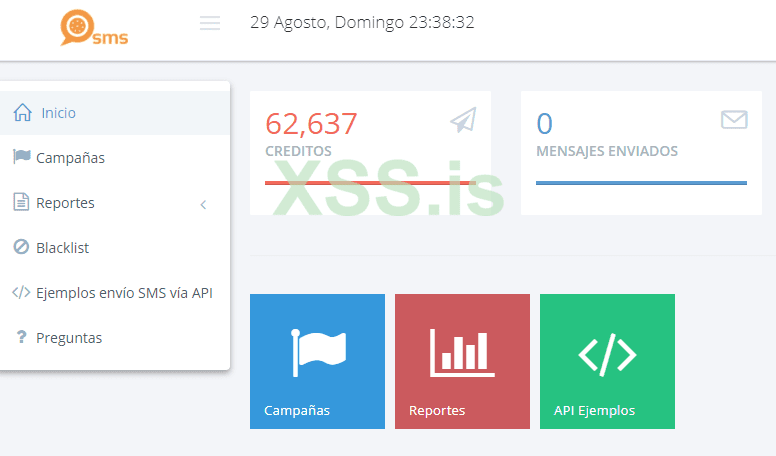Screen dimensions: 776x456
Task: Click the question mark icon beside Preguntas
Action: tap(21, 337)
